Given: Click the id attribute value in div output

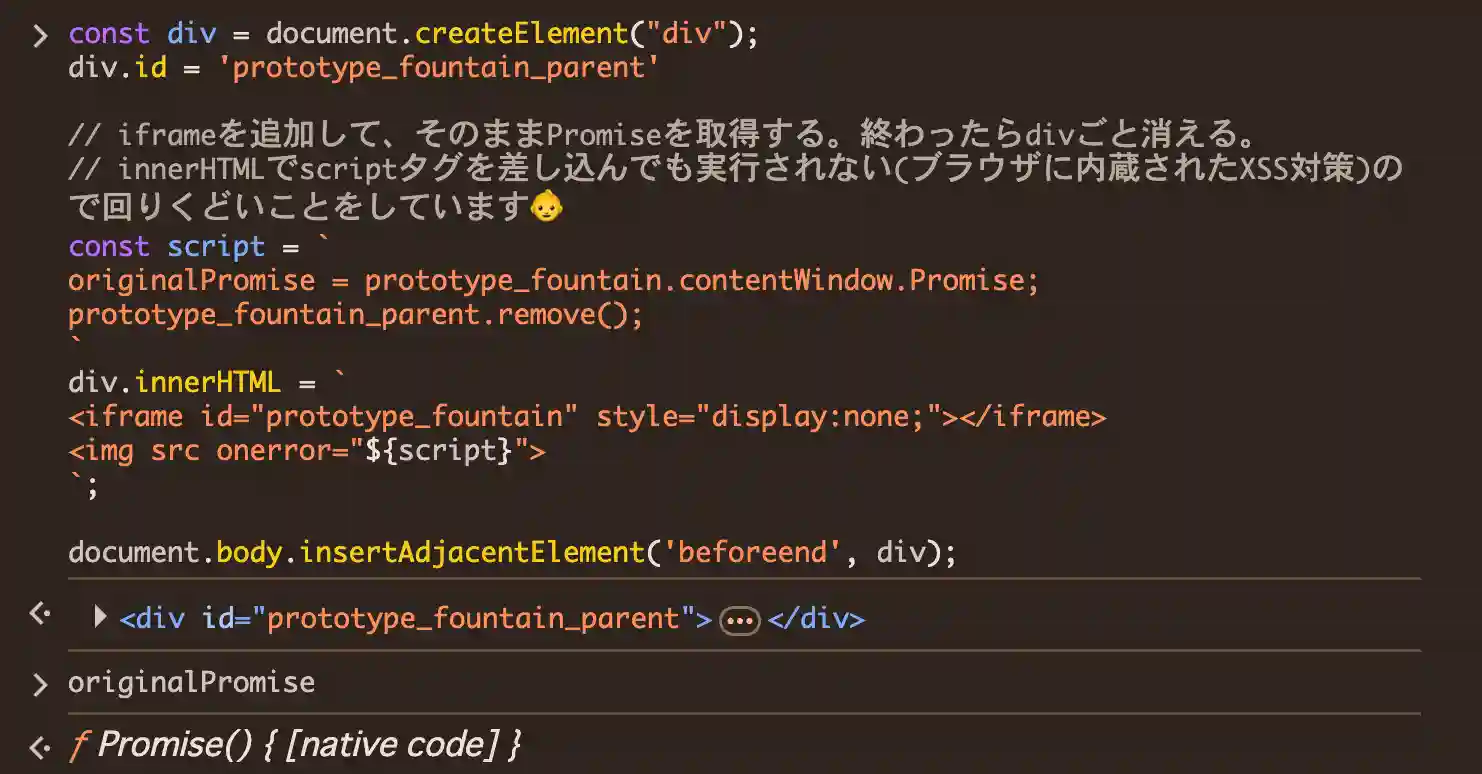Looking at the screenshot, I should pyautogui.click(x=473, y=618).
